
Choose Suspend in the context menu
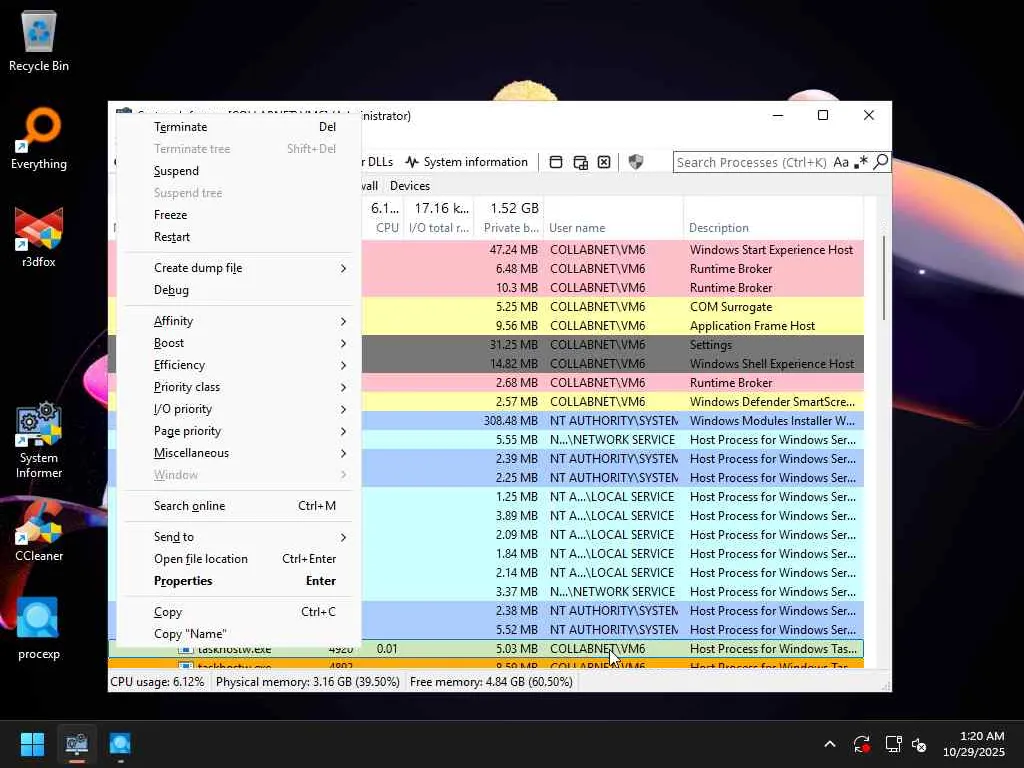pos(239,170)
